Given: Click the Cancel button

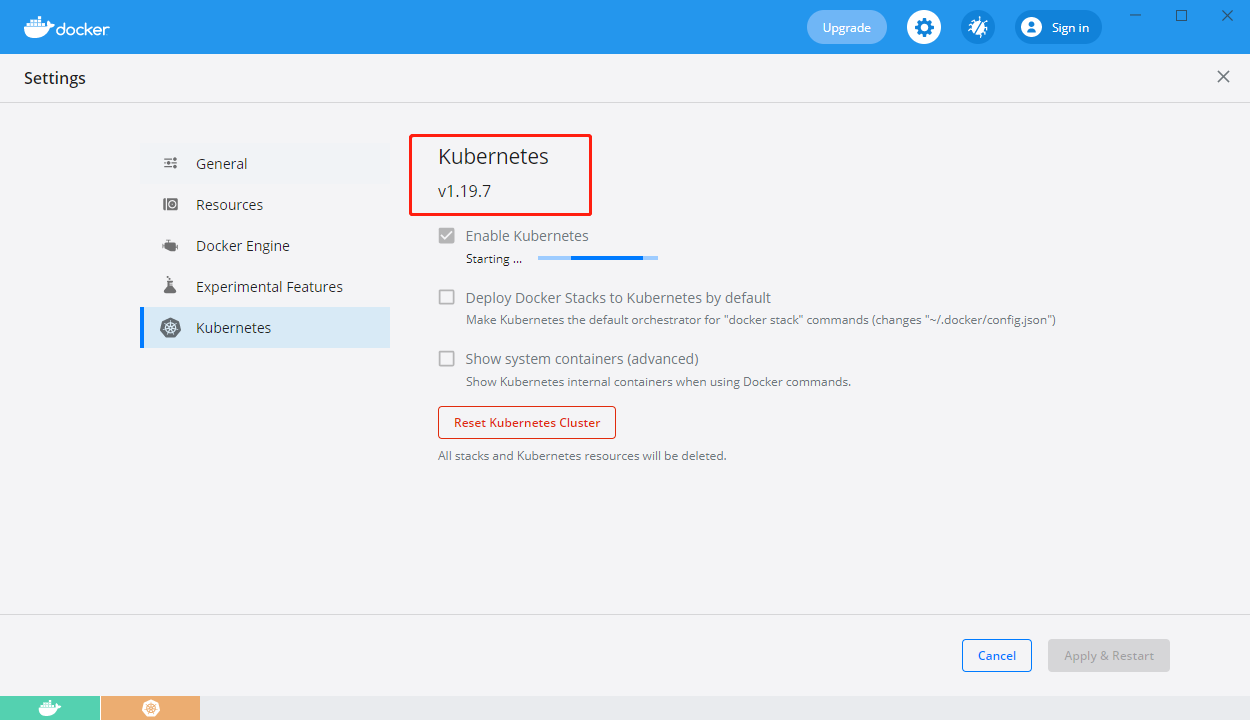Looking at the screenshot, I should click(996, 655).
